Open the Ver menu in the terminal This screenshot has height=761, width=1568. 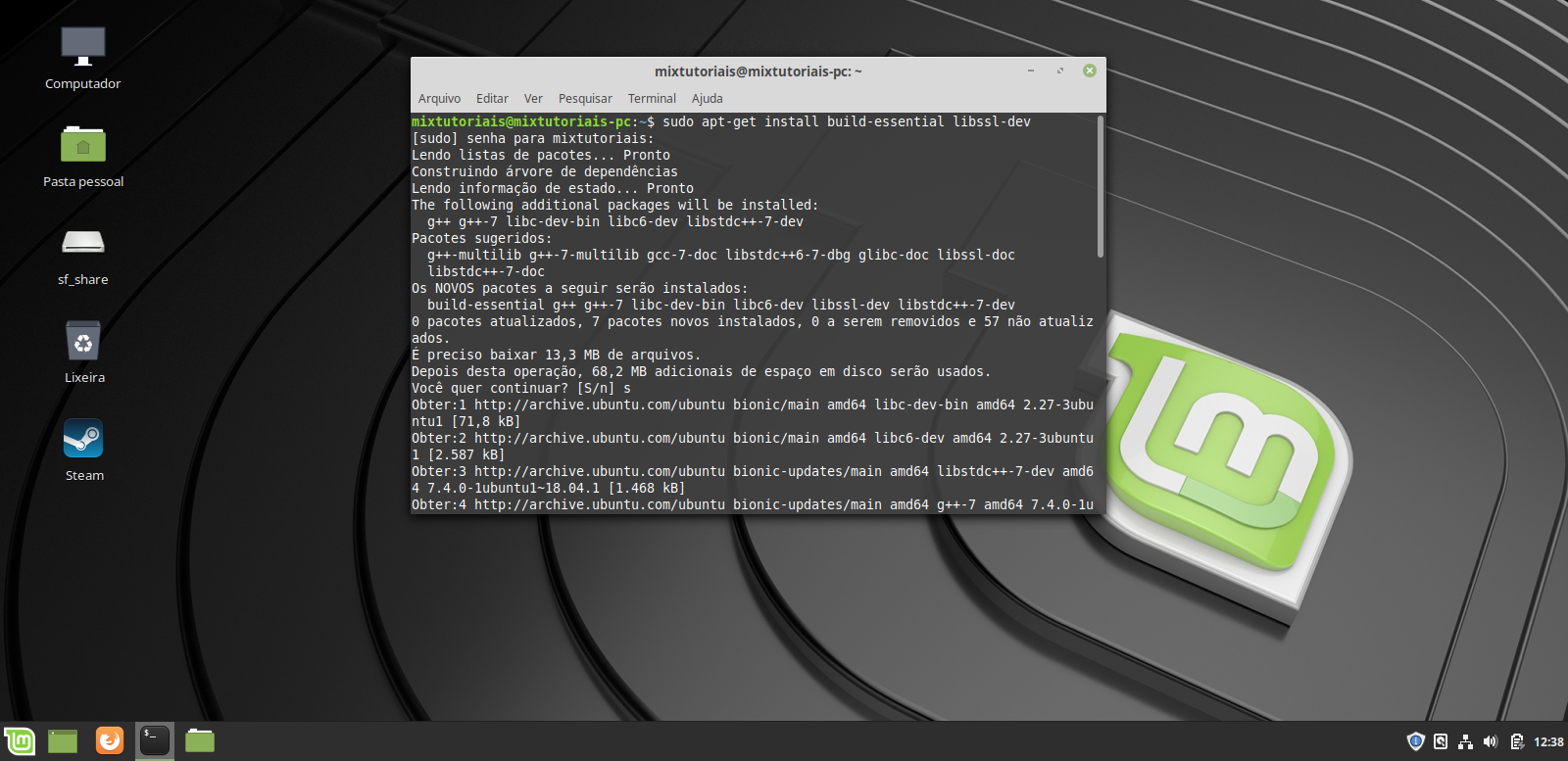[x=533, y=98]
